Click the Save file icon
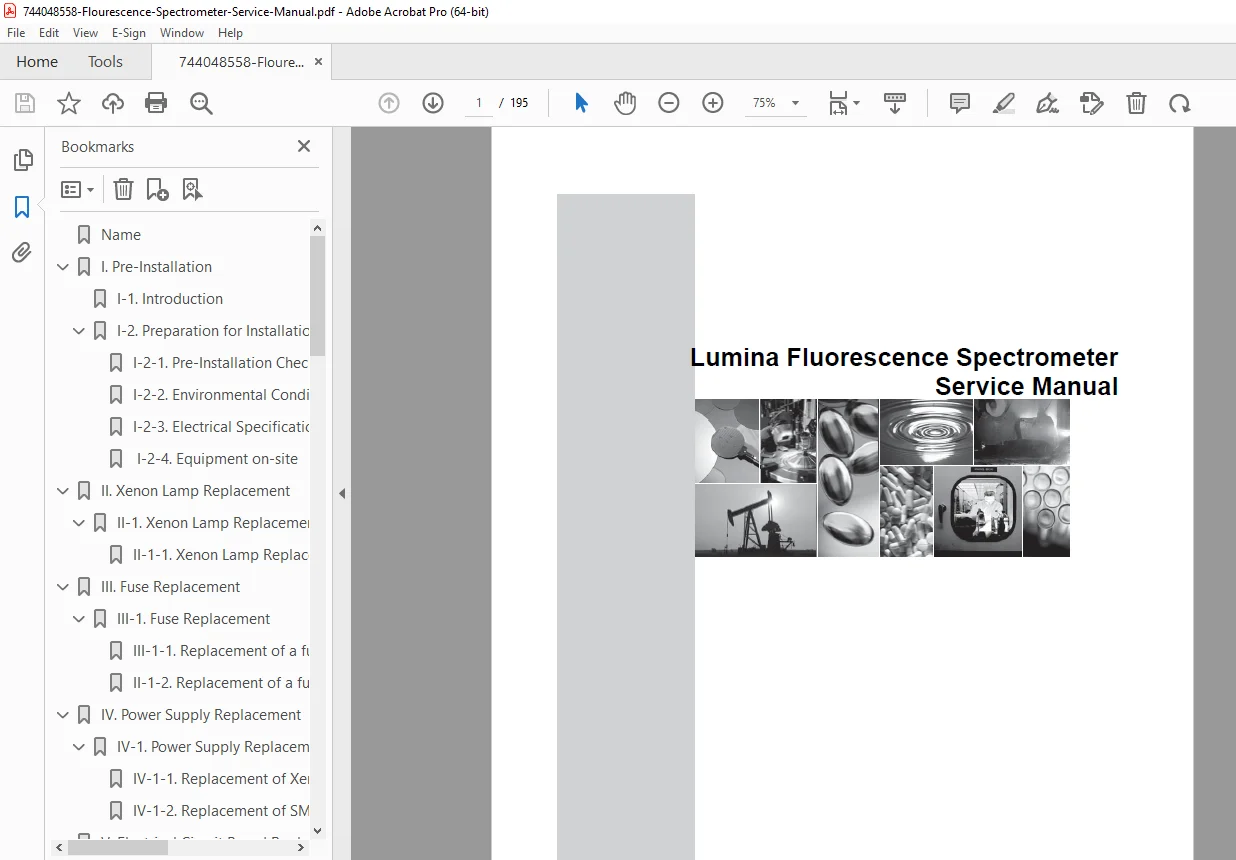 click(25, 103)
